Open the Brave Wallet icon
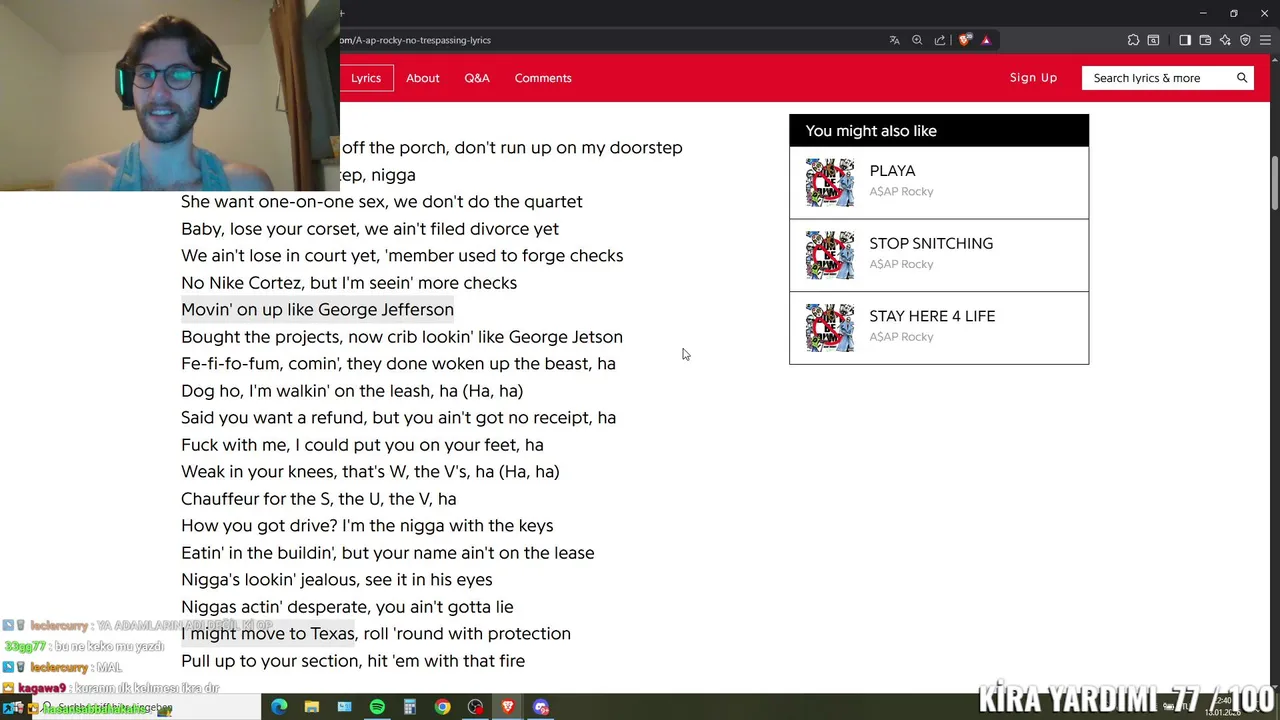Viewport: 1280px width, 720px height. (1205, 40)
